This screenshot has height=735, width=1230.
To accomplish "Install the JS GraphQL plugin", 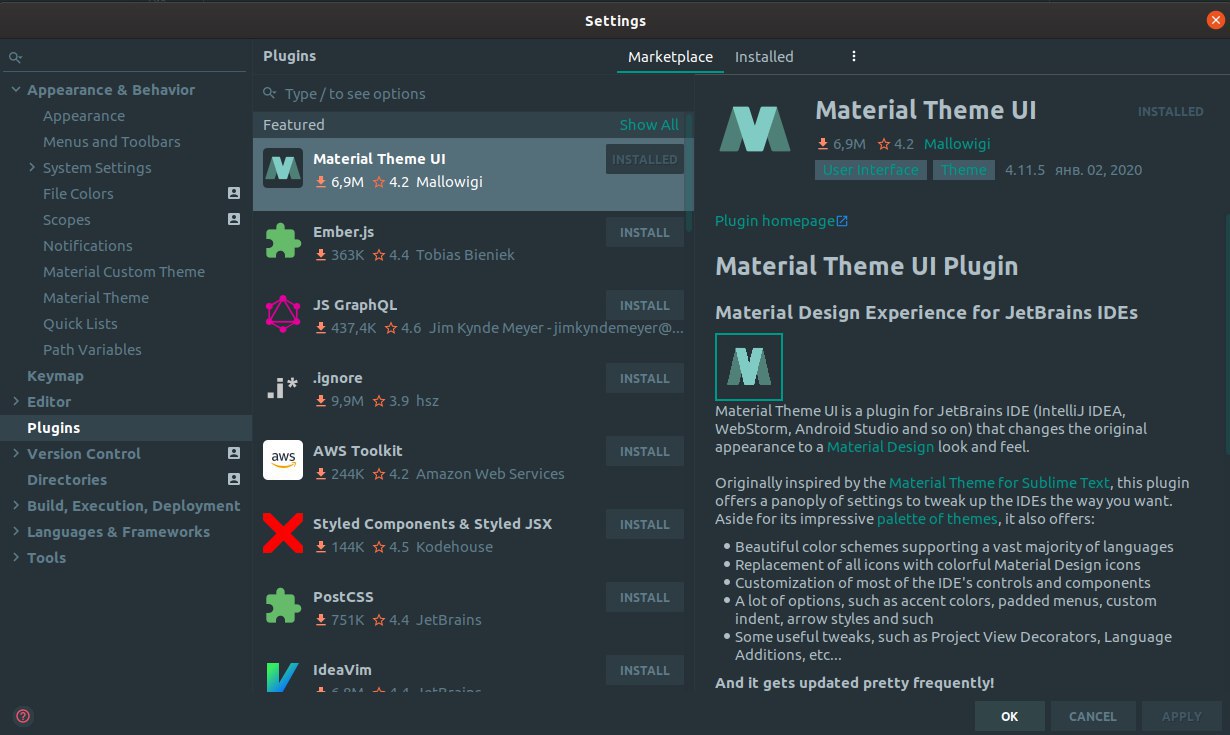I will (645, 305).
